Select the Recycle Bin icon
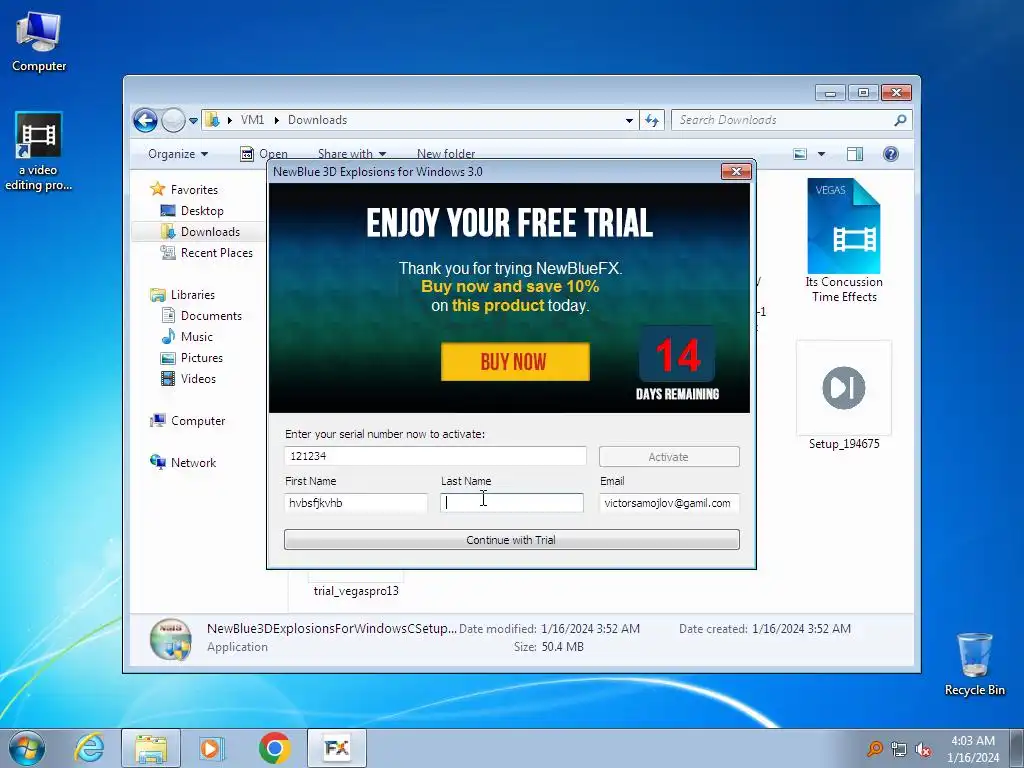Image resolution: width=1024 pixels, height=768 pixels. (974, 664)
